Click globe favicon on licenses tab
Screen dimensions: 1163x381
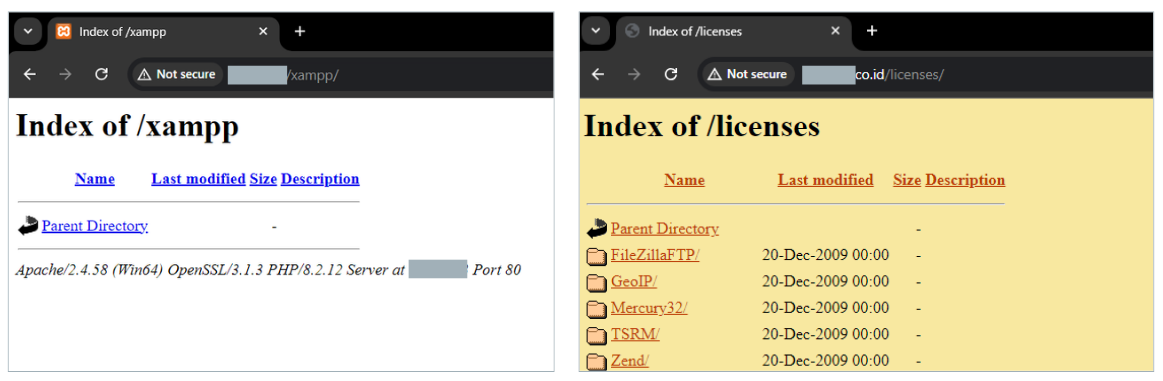(x=633, y=31)
